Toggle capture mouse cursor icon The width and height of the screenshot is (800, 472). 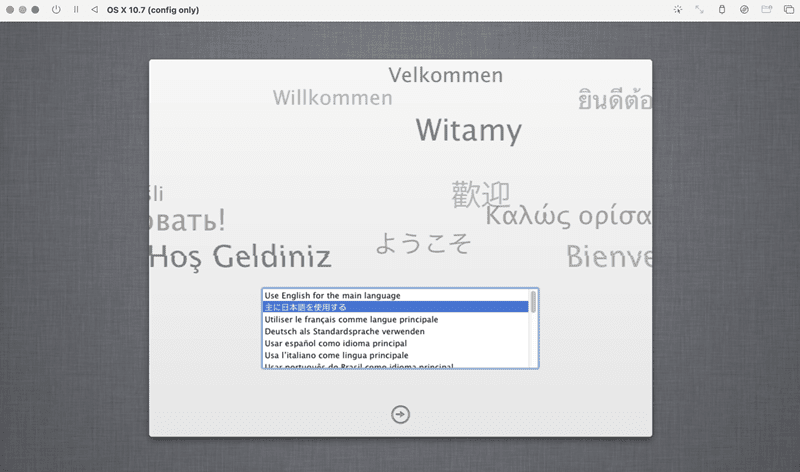click(678, 10)
